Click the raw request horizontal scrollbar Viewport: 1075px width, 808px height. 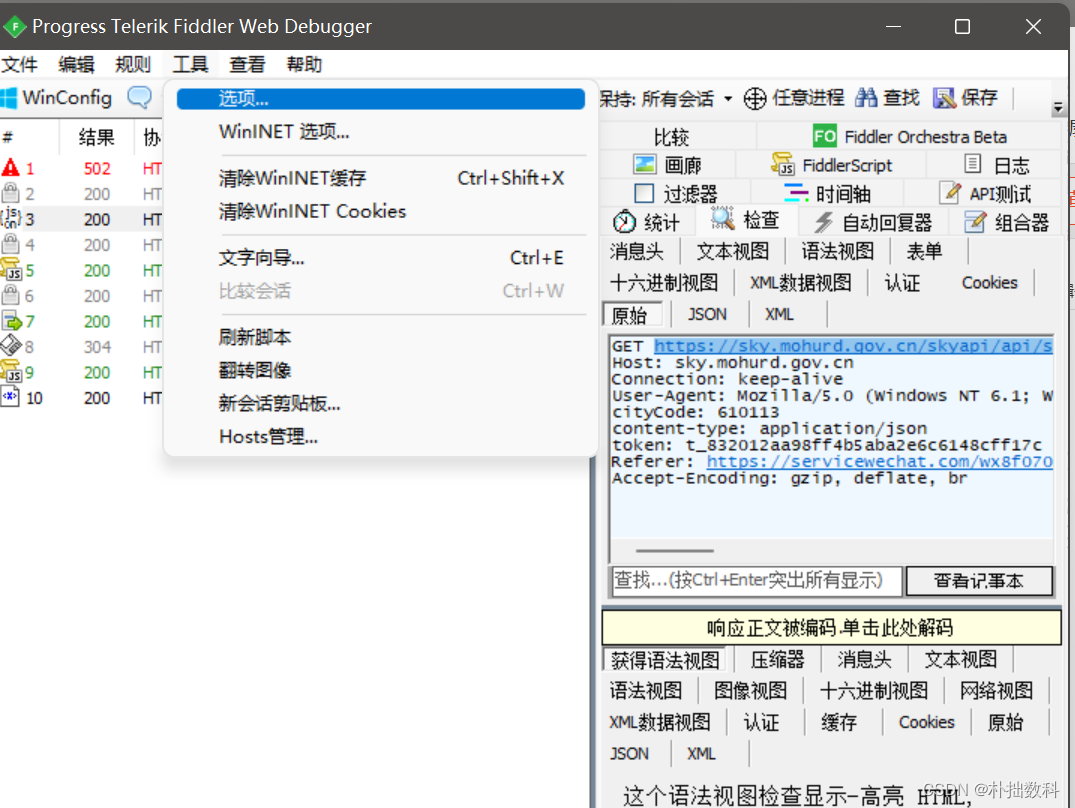click(x=675, y=550)
